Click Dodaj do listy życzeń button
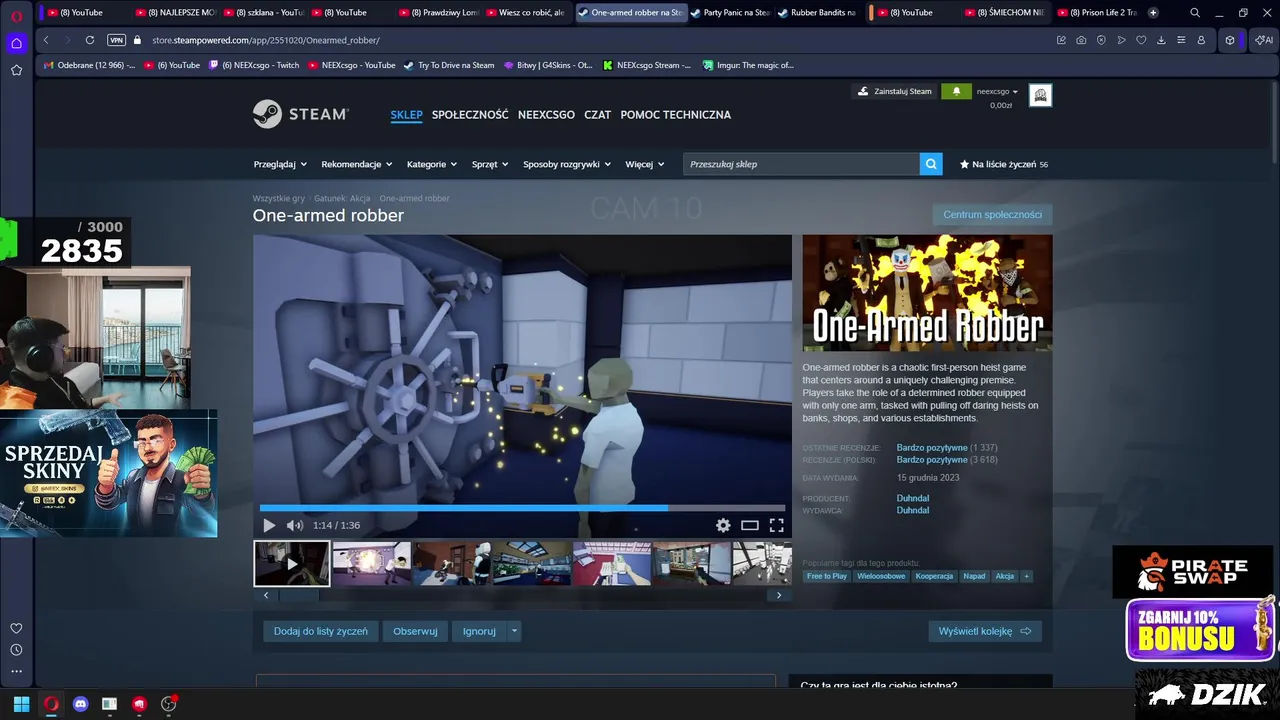The width and height of the screenshot is (1280, 720). click(321, 631)
